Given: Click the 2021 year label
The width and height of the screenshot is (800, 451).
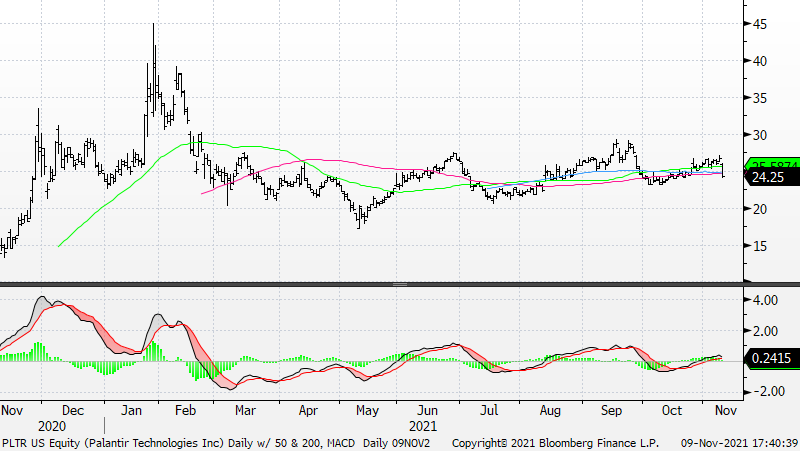Looking at the screenshot, I should pos(423,427).
